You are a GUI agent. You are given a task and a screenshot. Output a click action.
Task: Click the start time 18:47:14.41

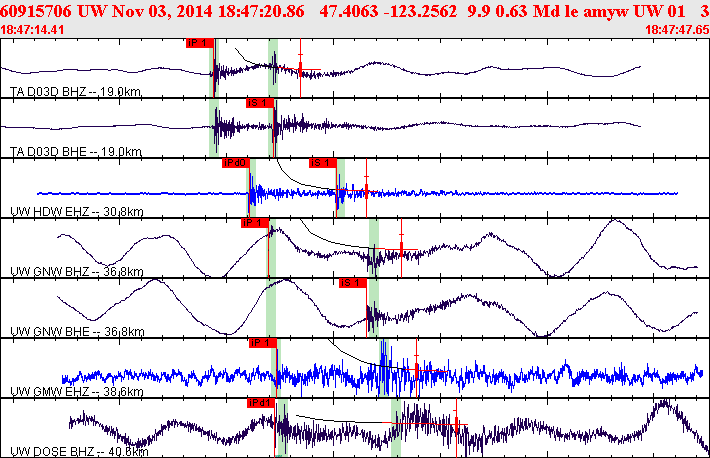coord(32,30)
